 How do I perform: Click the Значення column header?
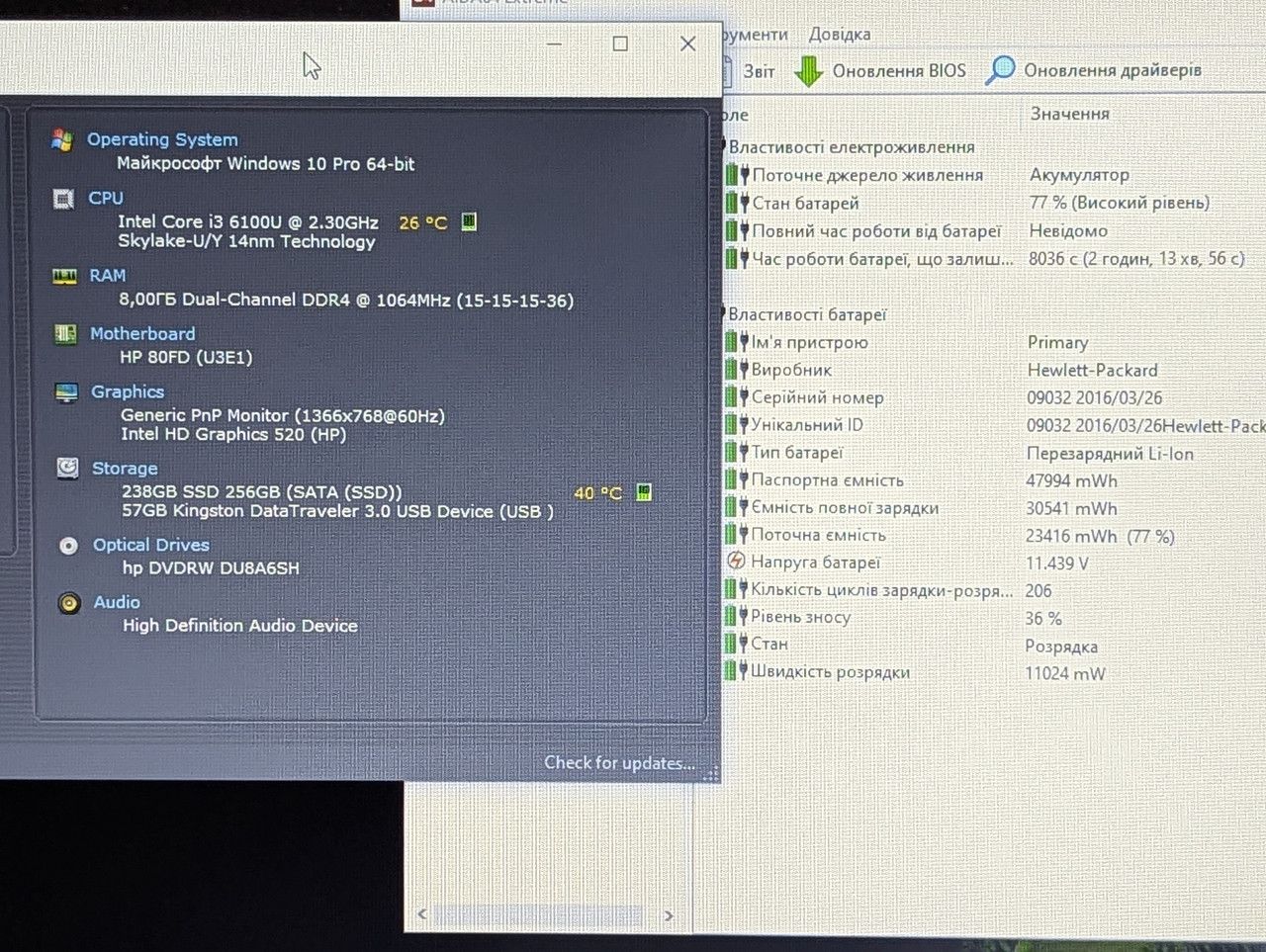(x=1070, y=114)
